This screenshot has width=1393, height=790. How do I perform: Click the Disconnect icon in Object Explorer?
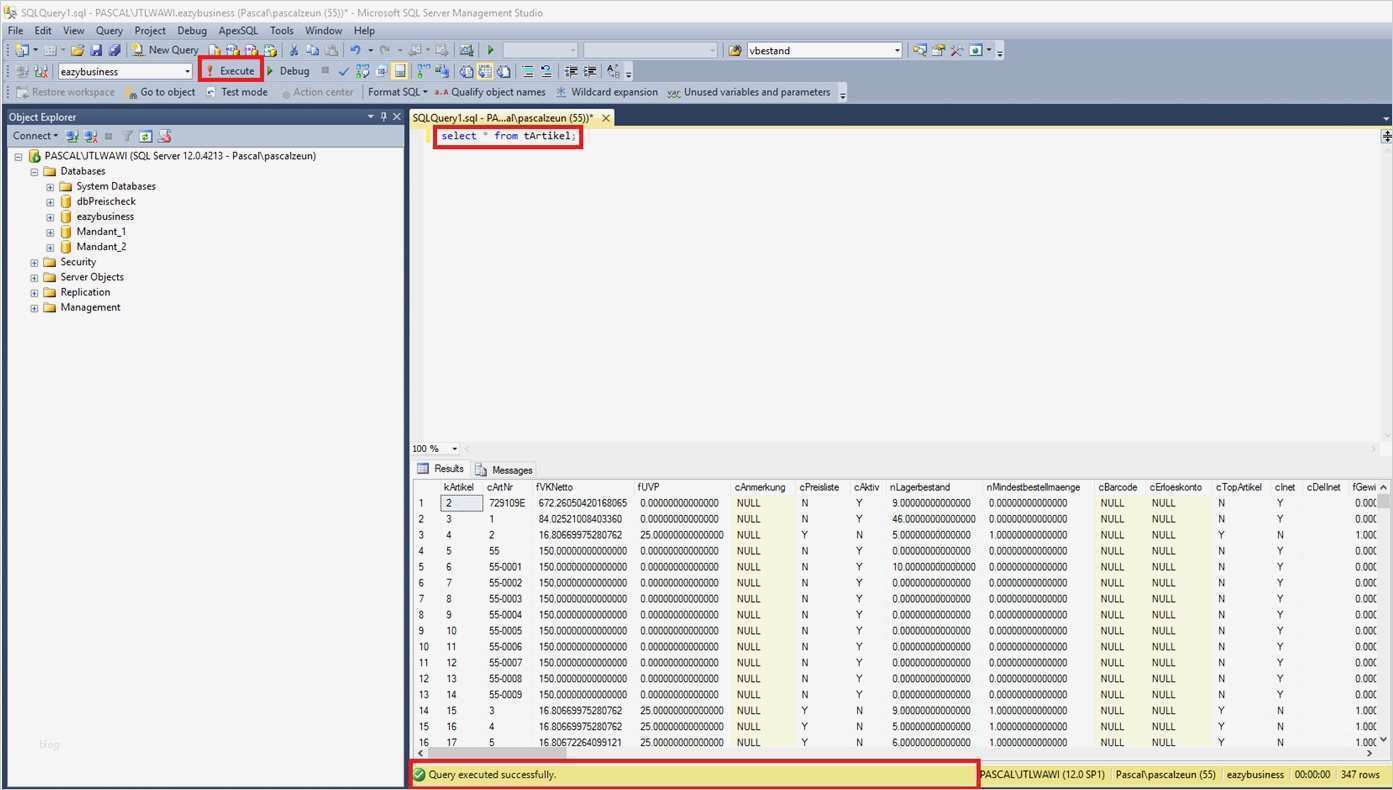[x=90, y=136]
